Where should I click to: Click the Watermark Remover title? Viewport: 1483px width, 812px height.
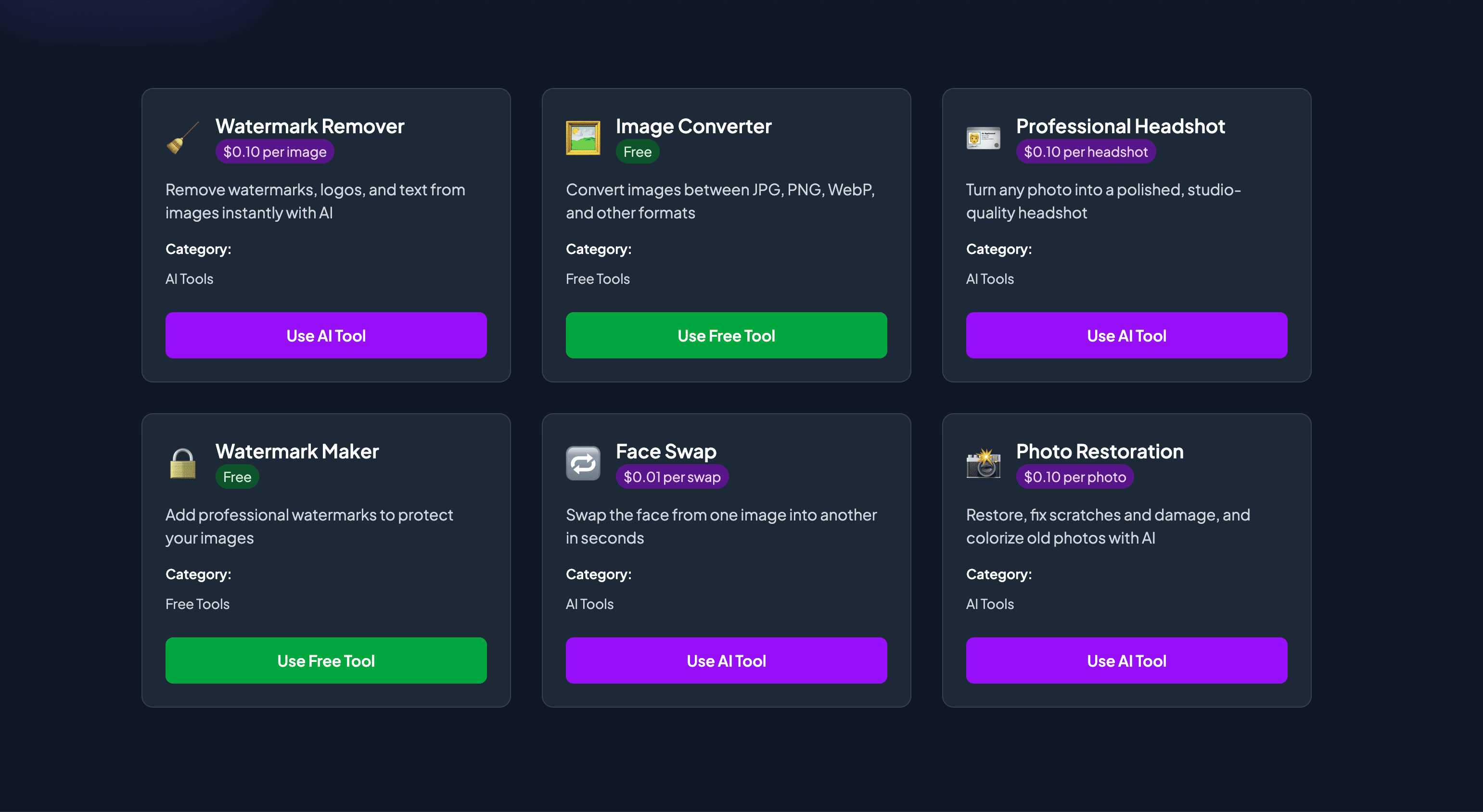click(x=310, y=126)
